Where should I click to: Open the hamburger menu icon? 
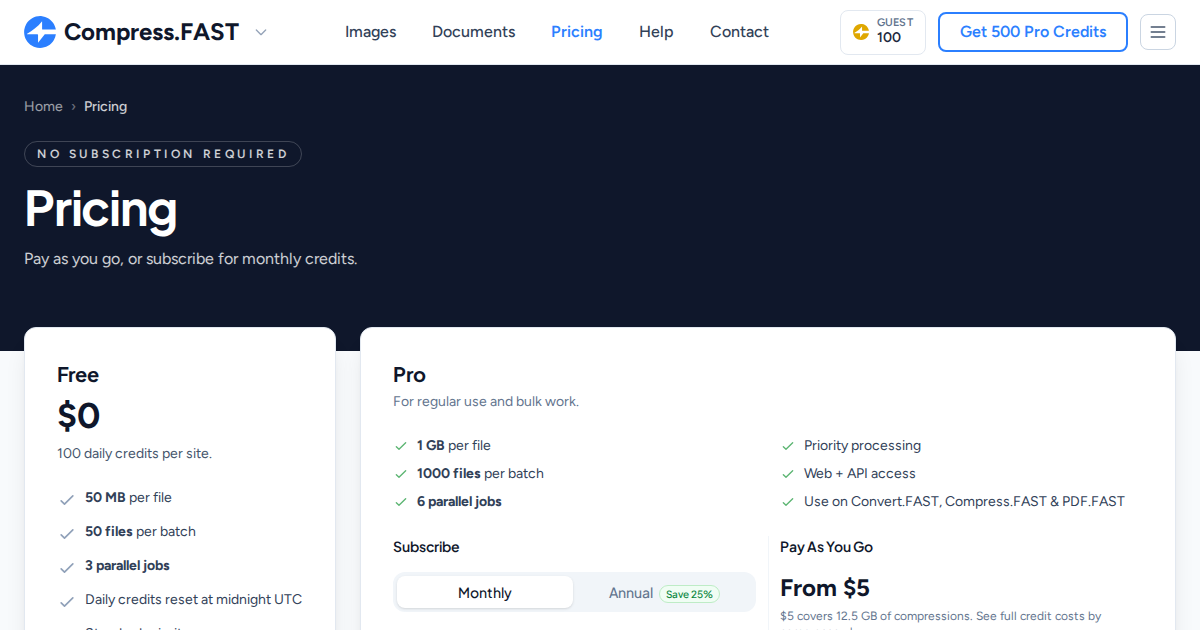tap(1158, 32)
